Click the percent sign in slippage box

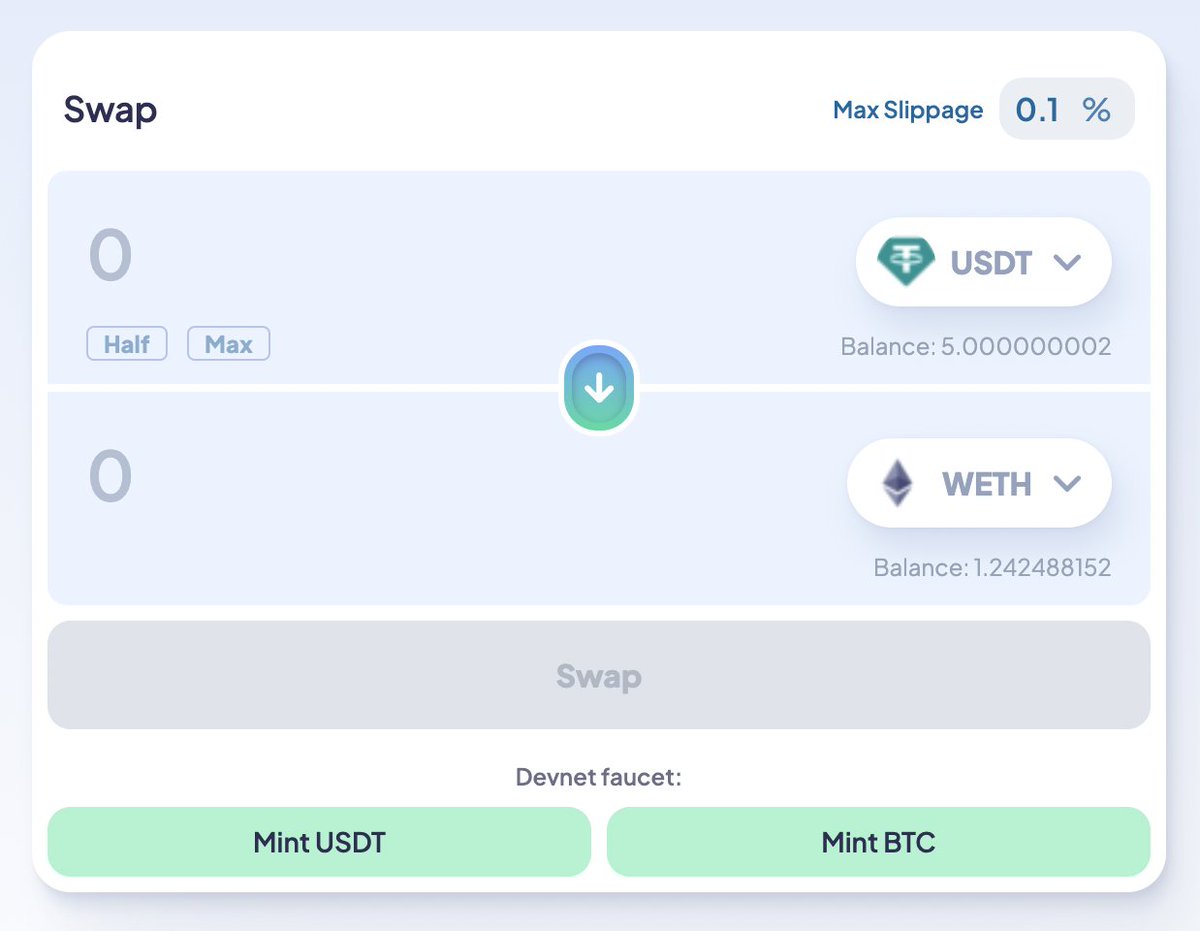(x=1097, y=109)
